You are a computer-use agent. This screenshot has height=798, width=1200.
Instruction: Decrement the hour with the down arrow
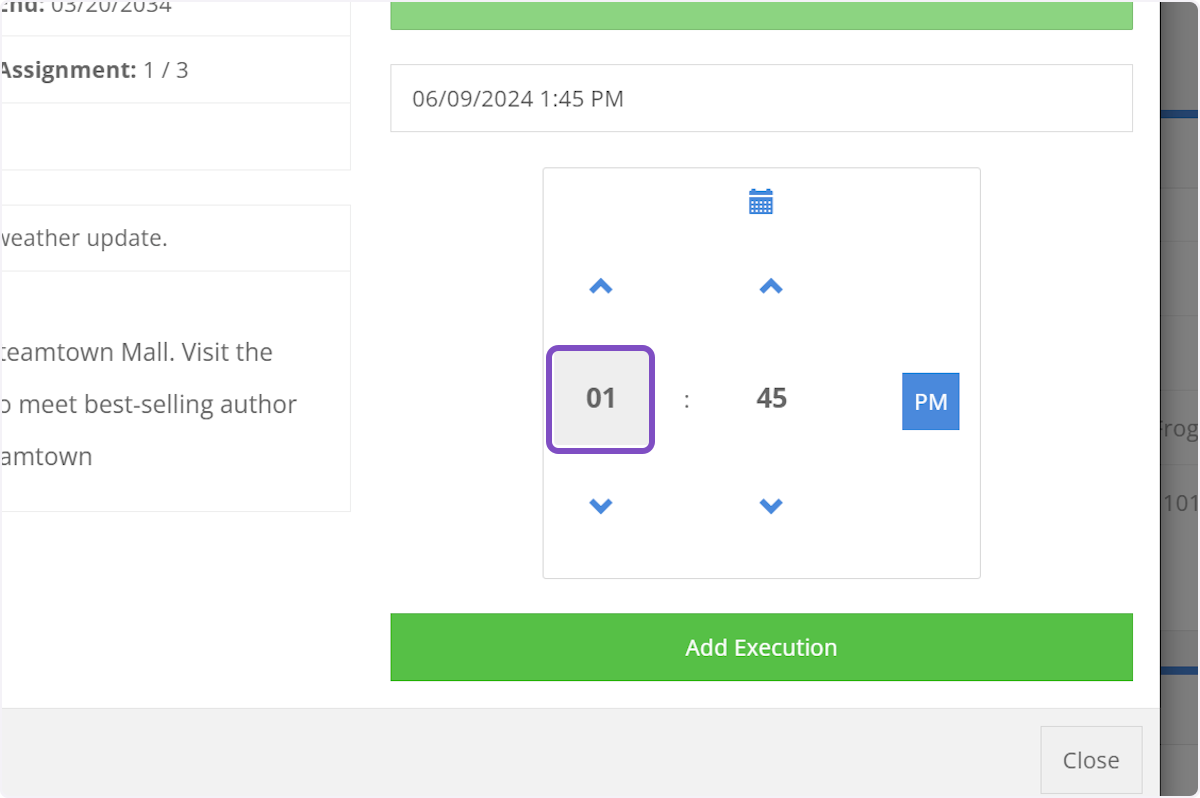pyautogui.click(x=600, y=506)
